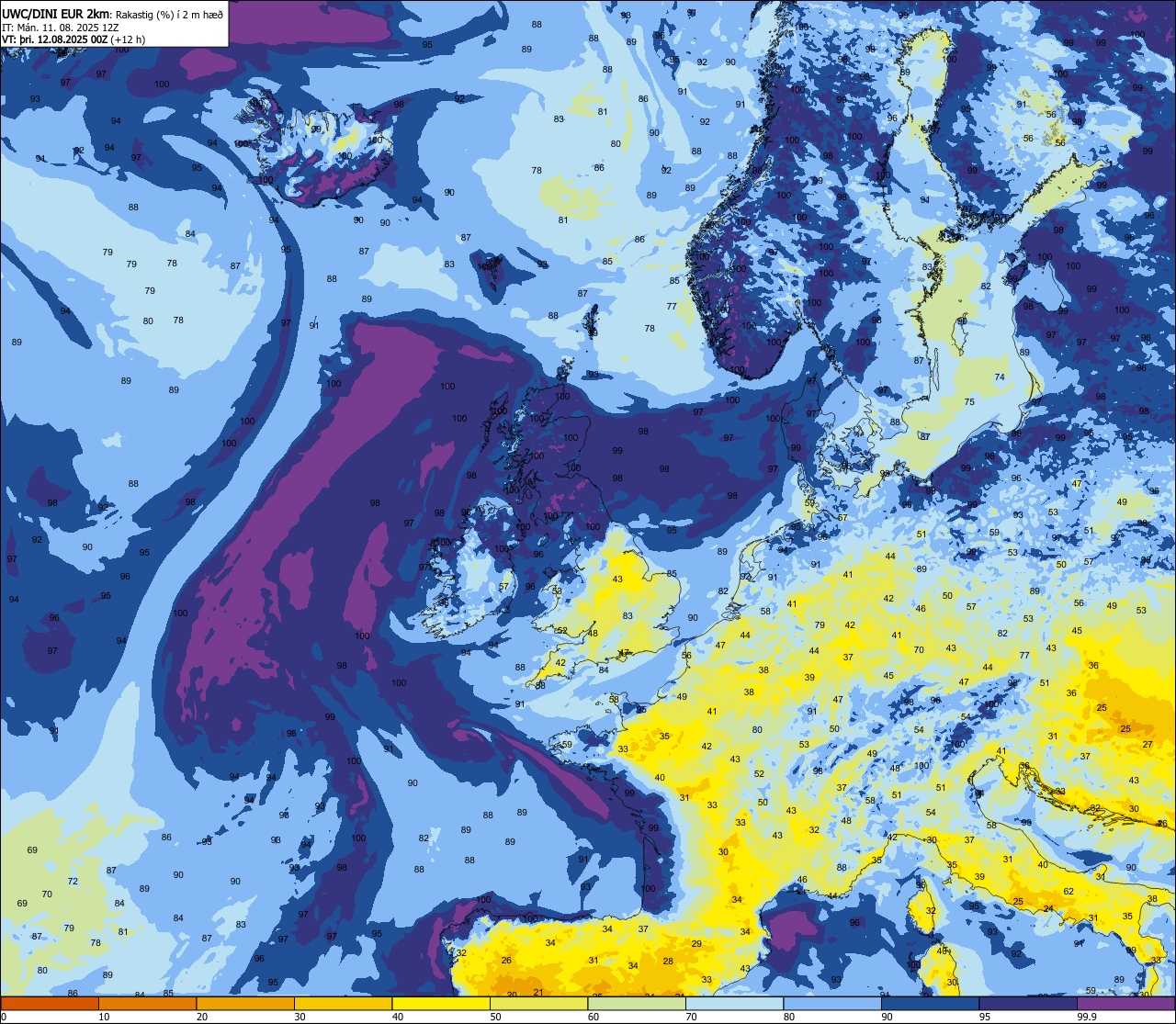Click the golden 30–40 legend swatch
The height and width of the screenshot is (1024, 1176).
[x=343, y=1004]
